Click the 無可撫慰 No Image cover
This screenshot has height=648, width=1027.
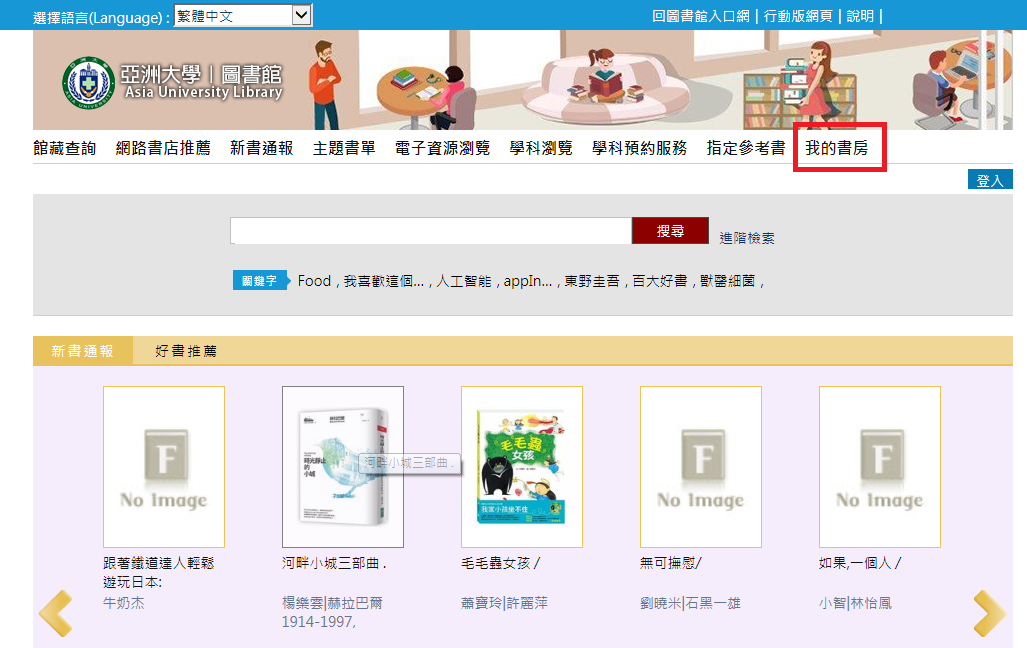[x=700, y=467]
